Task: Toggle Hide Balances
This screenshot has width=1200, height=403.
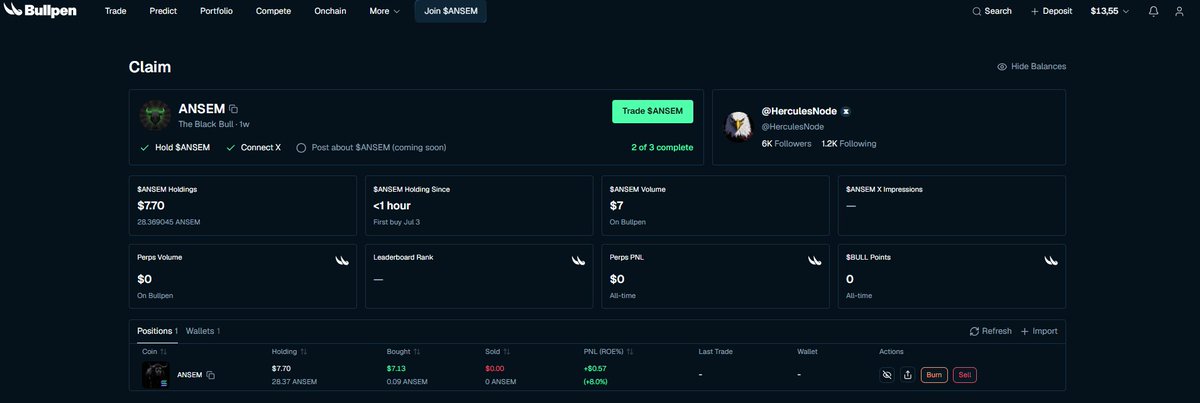Action: [1031, 66]
